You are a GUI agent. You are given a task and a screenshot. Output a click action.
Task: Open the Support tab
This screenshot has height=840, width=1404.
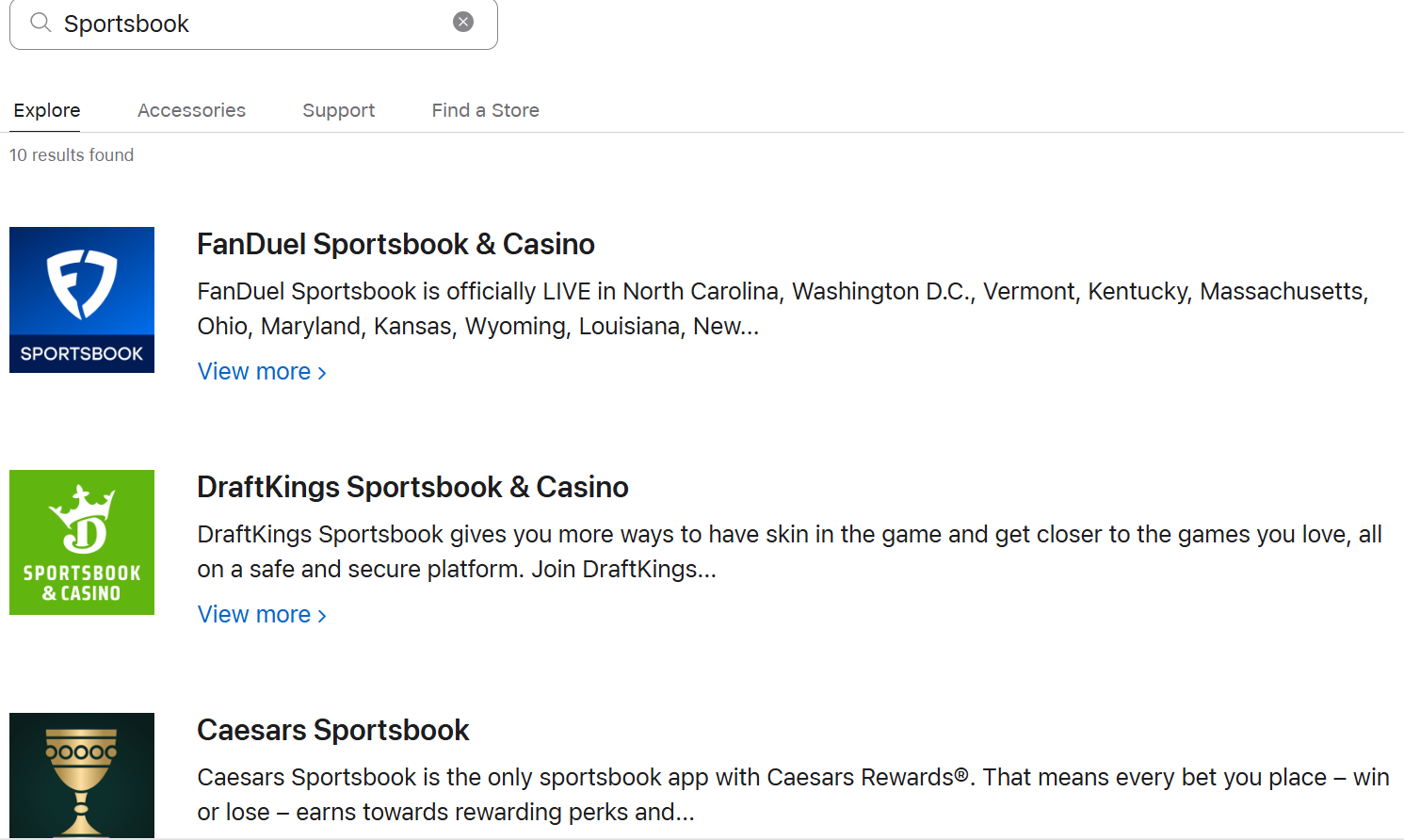coord(338,110)
